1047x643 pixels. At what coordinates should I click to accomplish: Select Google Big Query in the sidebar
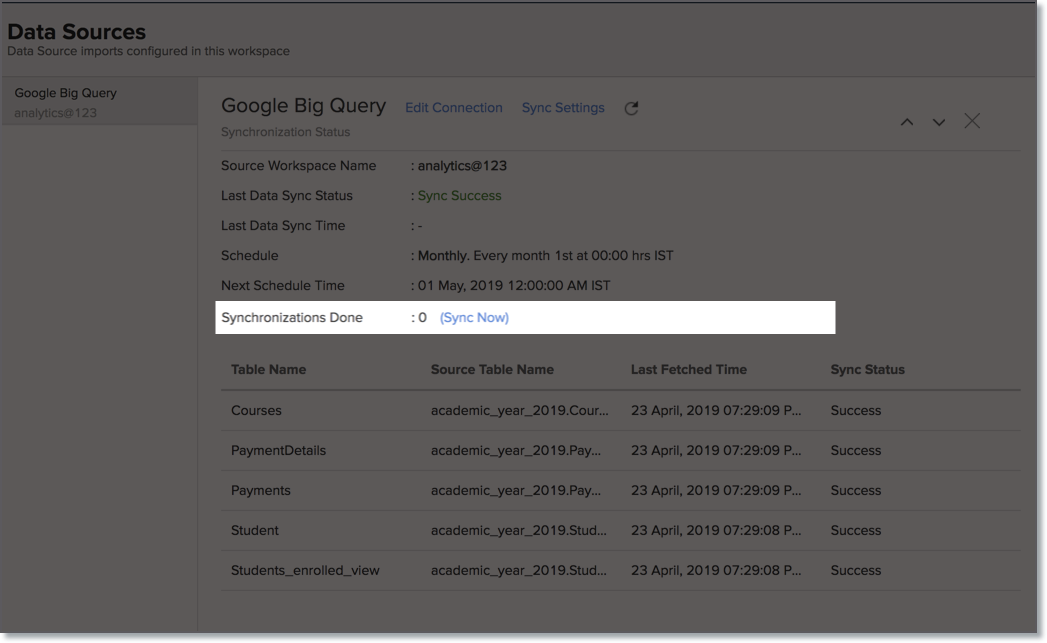(x=99, y=101)
